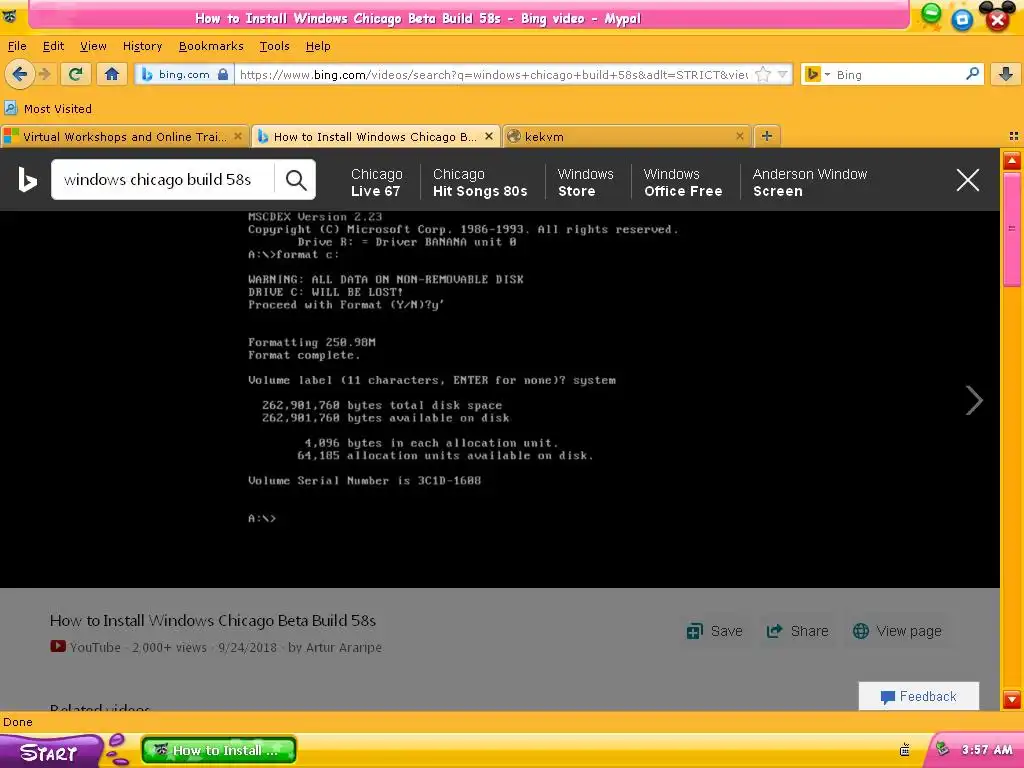Image resolution: width=1024 pixels, height=768 pixels.
Task: Open the History menu
Action: point(142,46)
